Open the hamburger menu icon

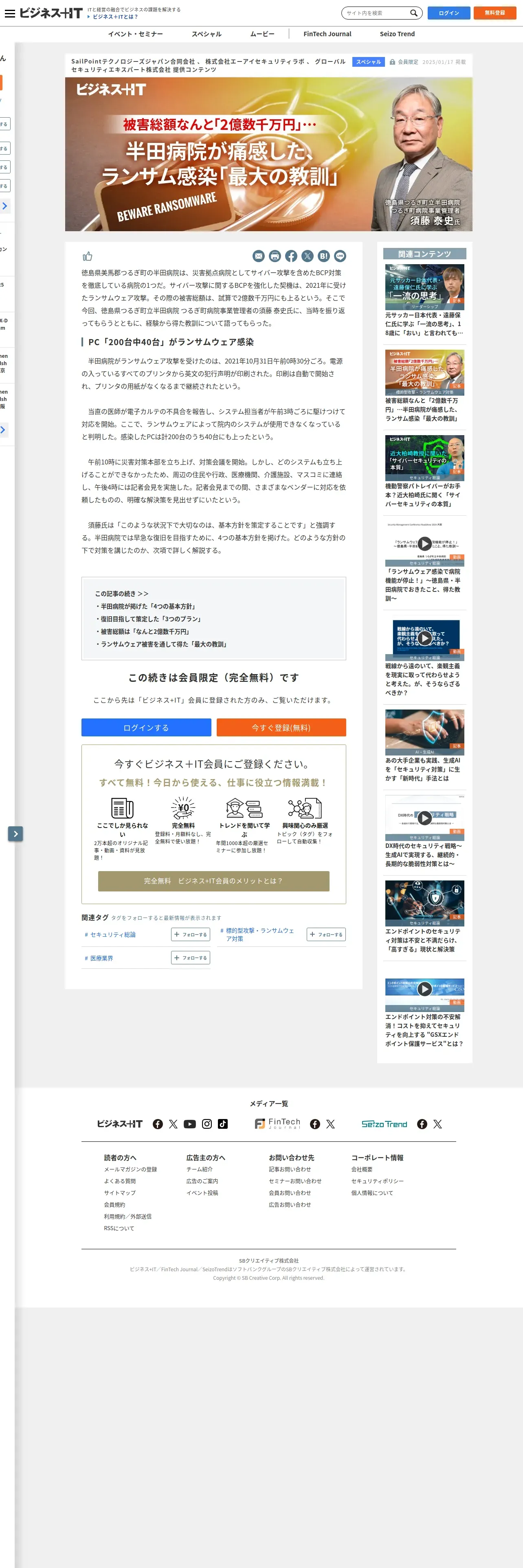click(10, 13)
